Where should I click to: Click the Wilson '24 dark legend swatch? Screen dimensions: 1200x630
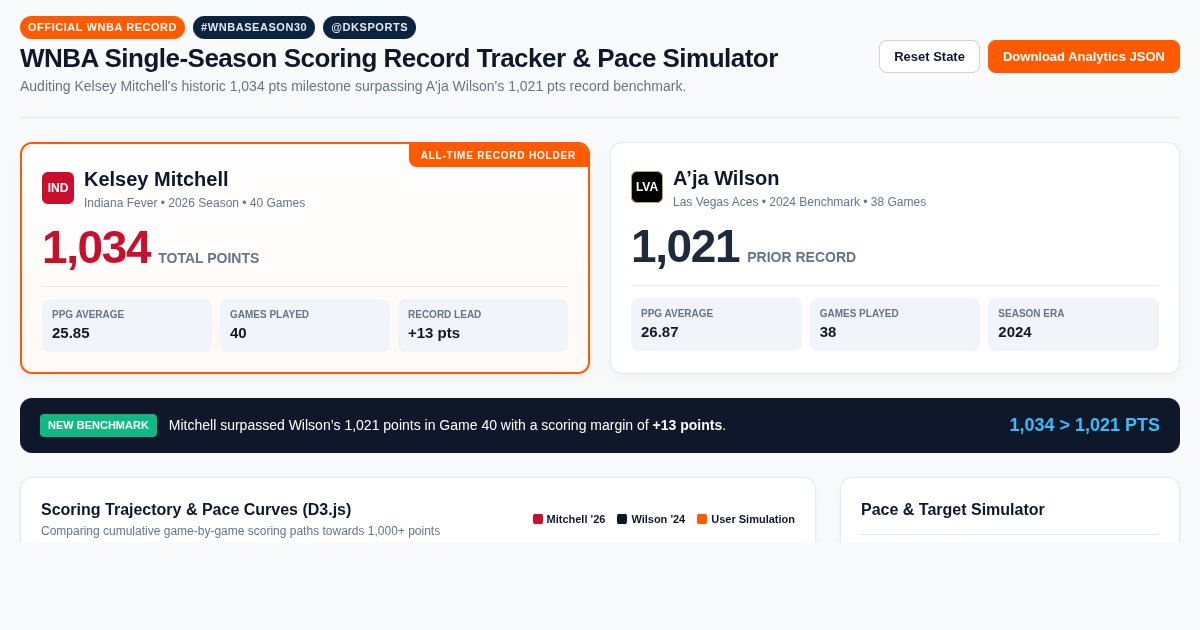click(x=622, y=519)
